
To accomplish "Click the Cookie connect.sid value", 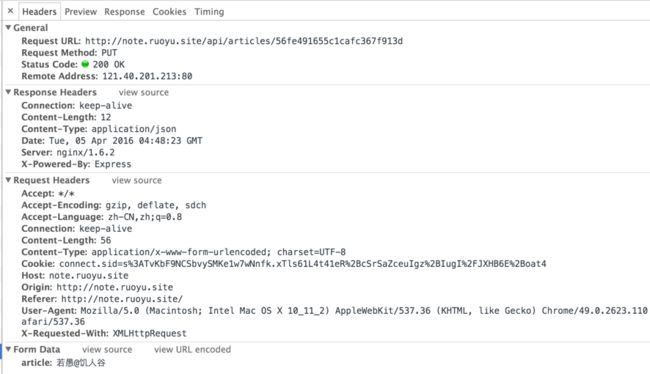I will click(x=303, y=264).
